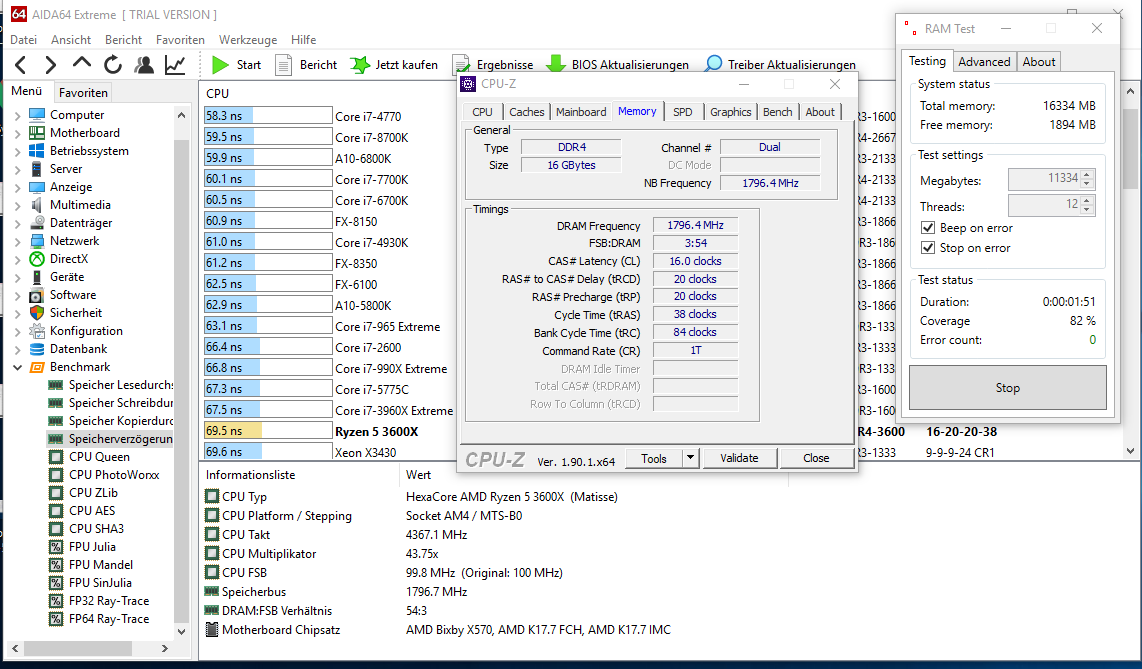Select FPU Mandel benchmark
The height and width of the screenshot is (669, 1142).
point(101,565)
